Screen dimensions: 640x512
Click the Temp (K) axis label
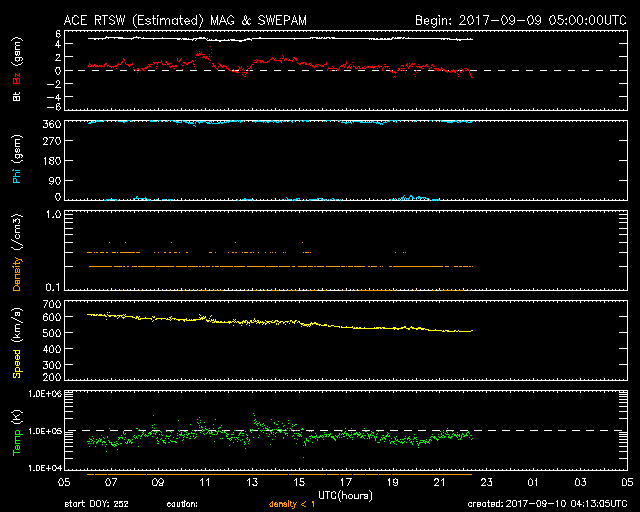coord(16,430)
